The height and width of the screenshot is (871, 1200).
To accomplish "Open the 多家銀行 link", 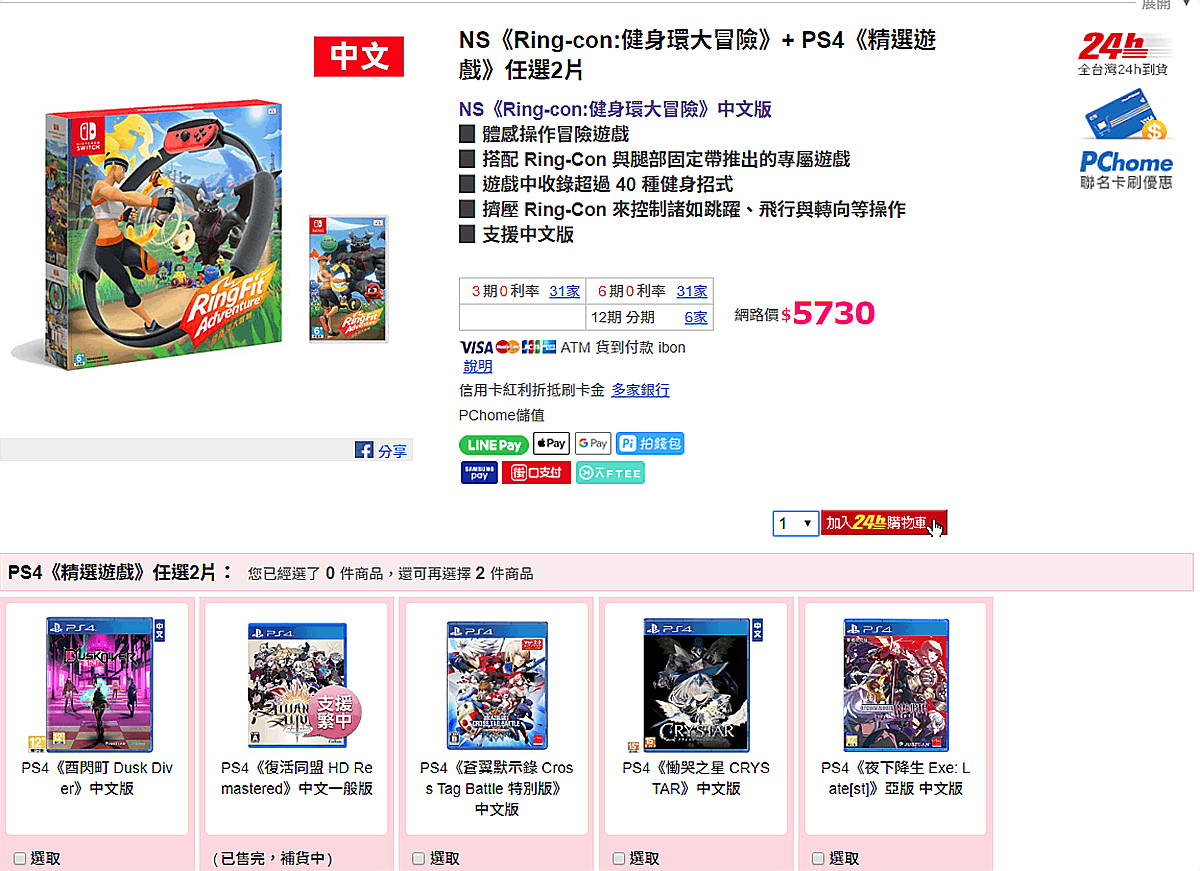I will pyautogui.click(x=640, y=390).
